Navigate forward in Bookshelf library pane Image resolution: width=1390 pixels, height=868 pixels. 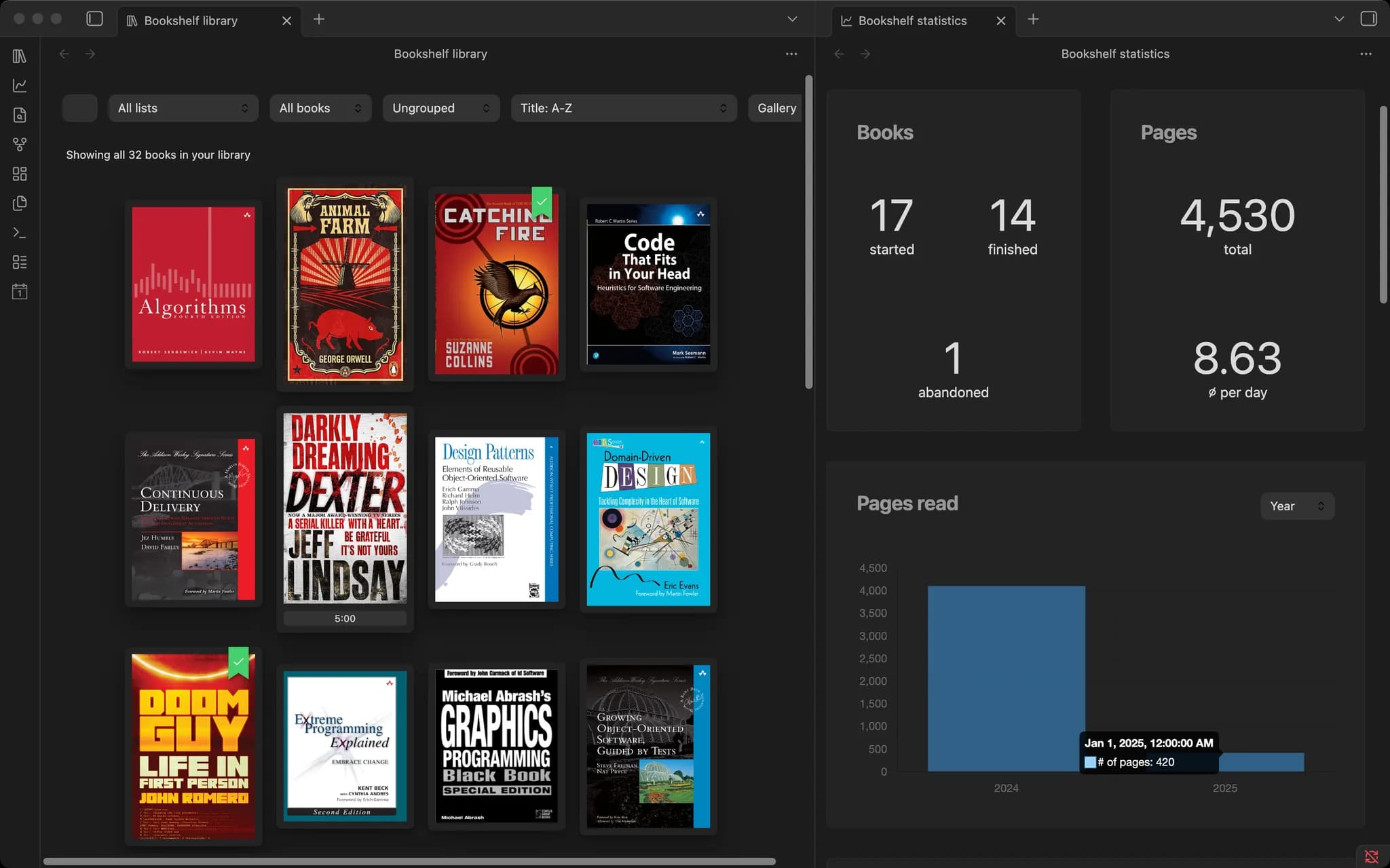pyautogui.click(x=90, y=54)
